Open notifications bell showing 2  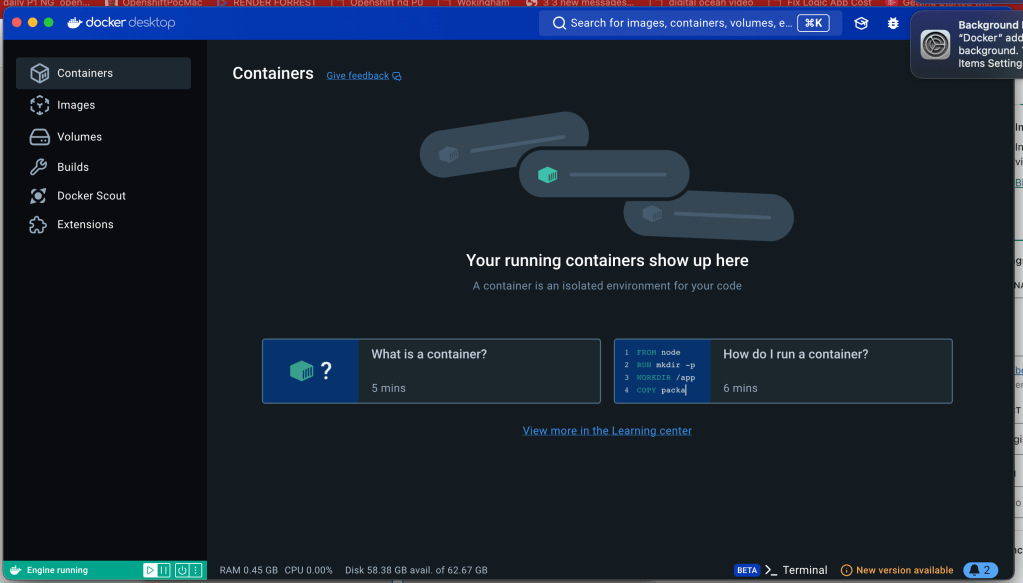tap(981, 570)
